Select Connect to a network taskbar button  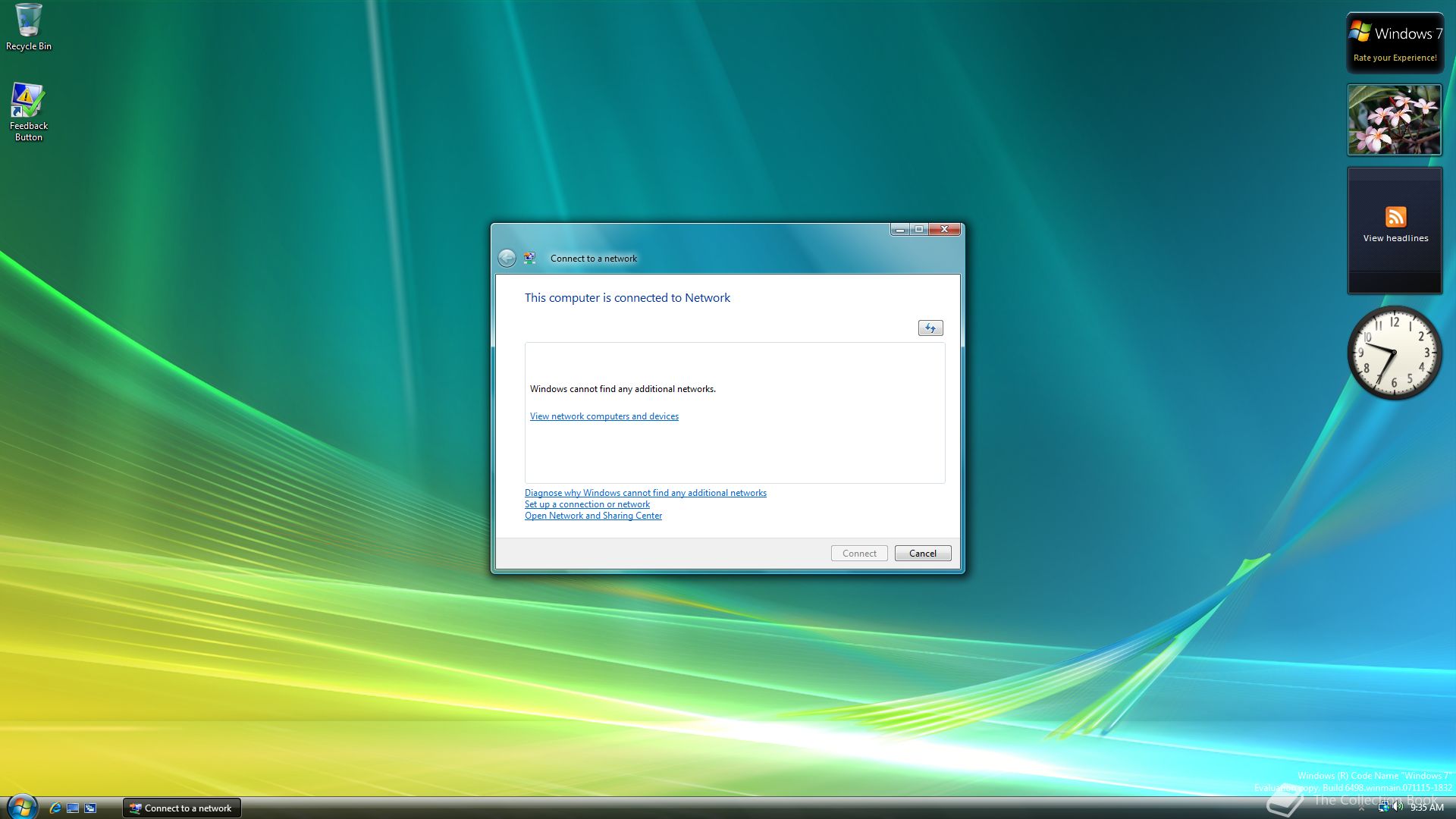coord(182,808)
